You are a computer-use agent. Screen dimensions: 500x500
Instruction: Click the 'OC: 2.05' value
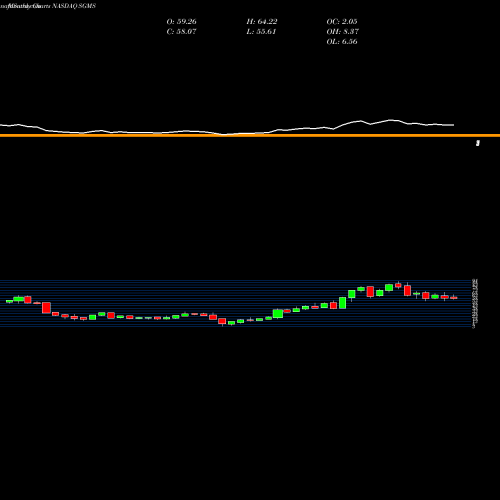[x=342, y=22]
